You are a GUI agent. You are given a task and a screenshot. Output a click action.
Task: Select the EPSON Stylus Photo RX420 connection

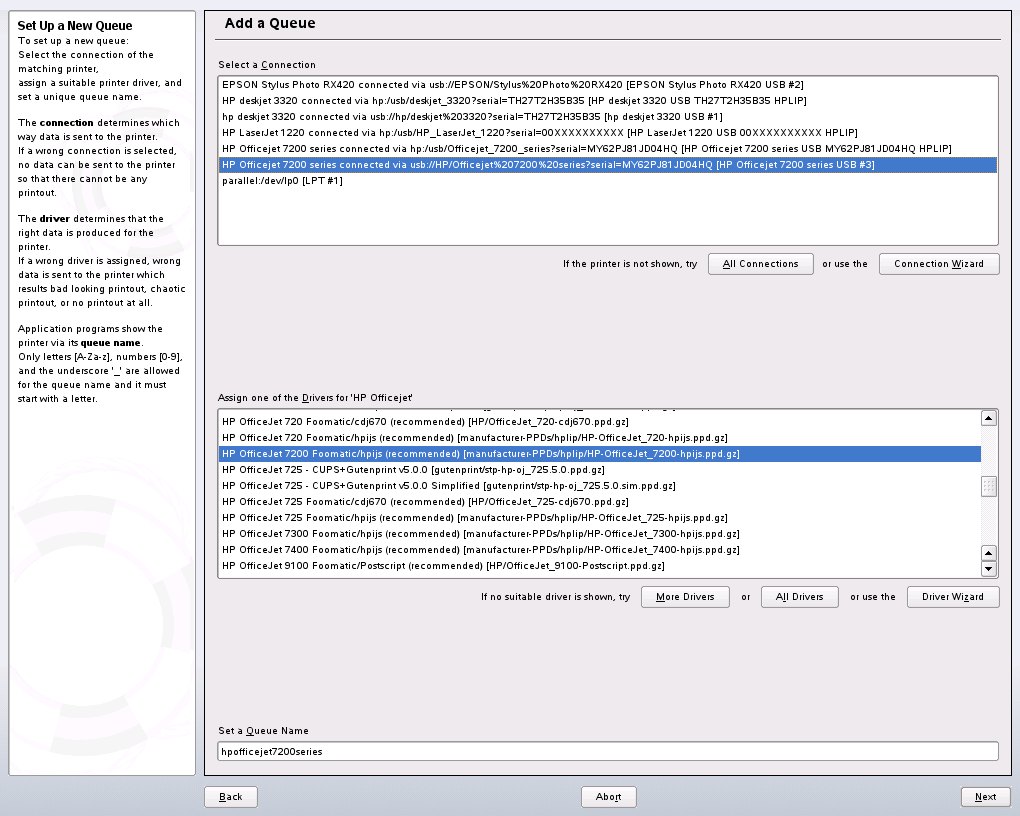512,85
